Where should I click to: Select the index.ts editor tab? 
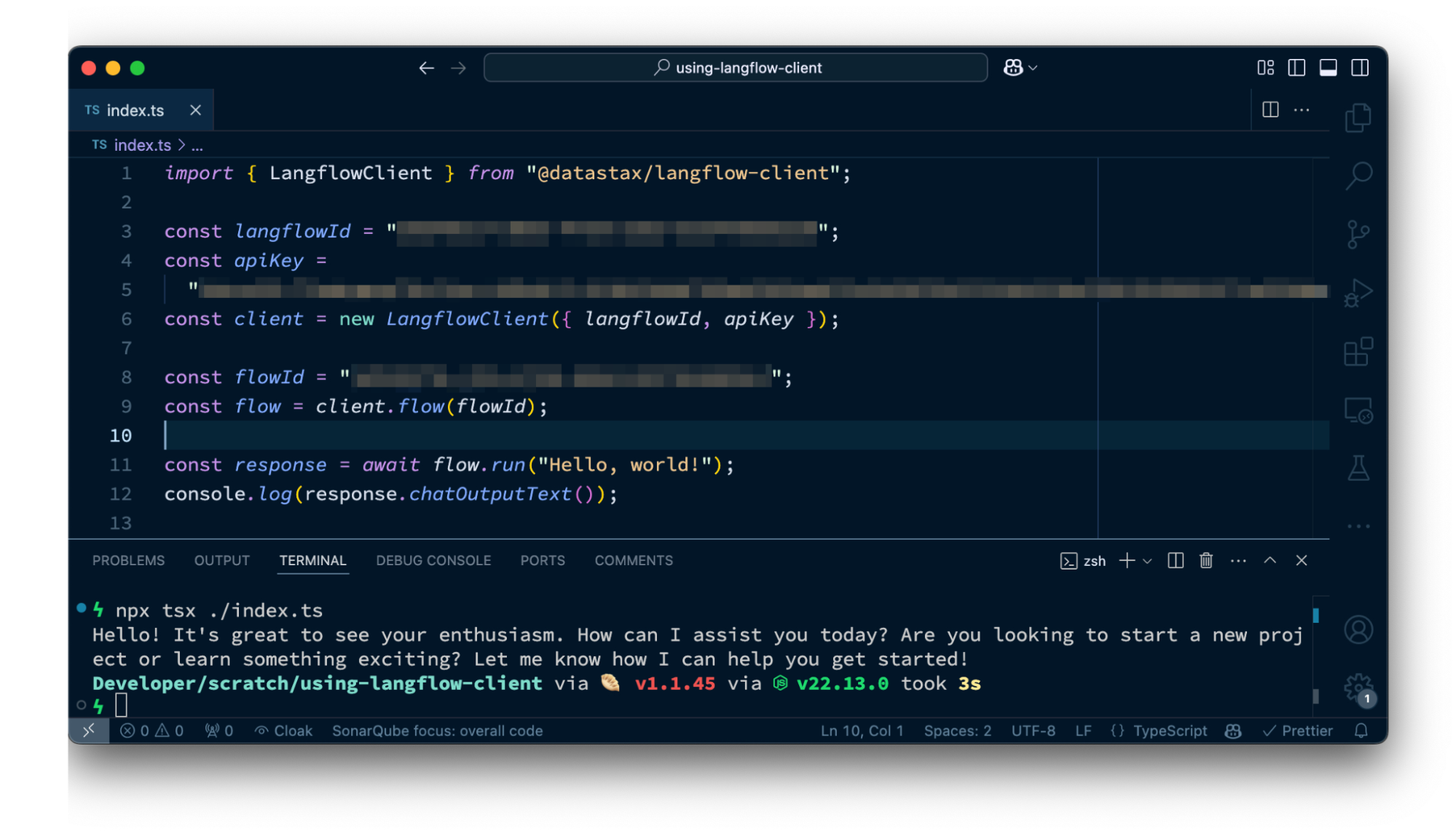(x=141, y=110)
